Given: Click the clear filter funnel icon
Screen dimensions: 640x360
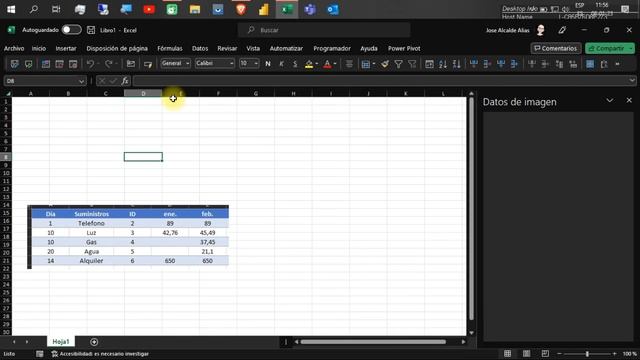Looking at the screenshot, I should 412,64.
